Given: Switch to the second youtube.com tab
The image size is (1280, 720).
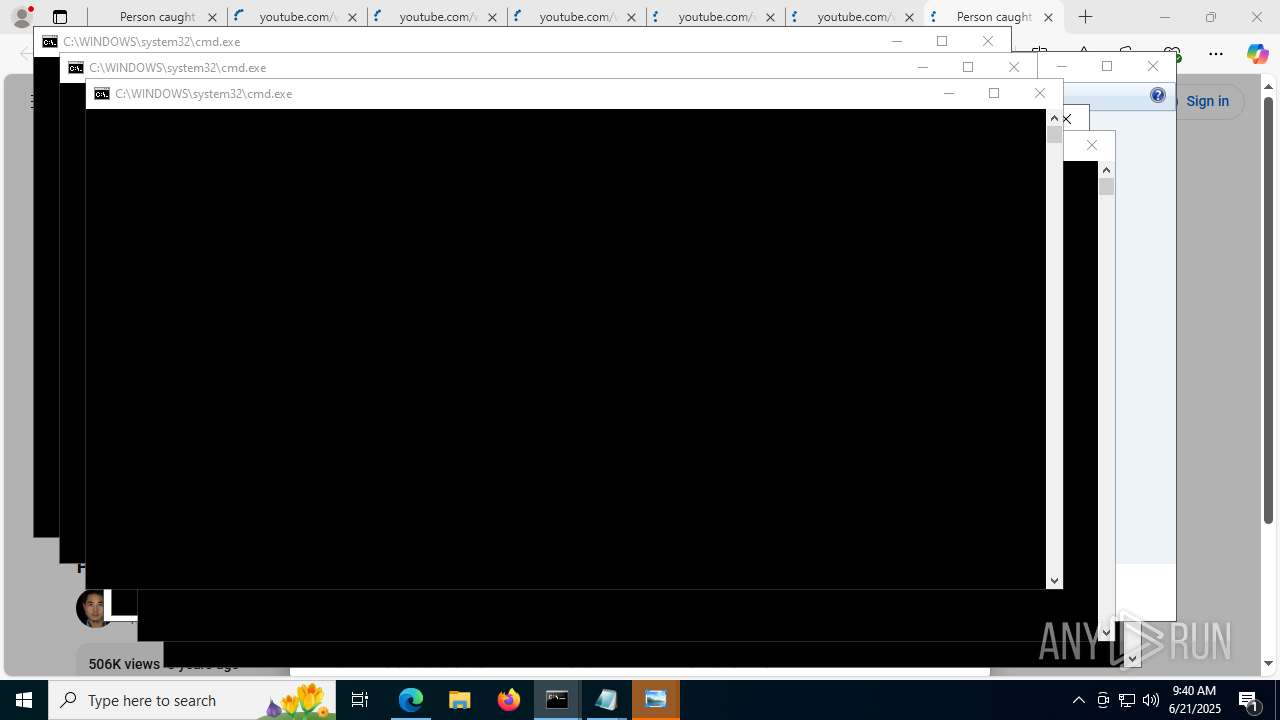Looking at the screenshot, I should (x=437, y=17).
